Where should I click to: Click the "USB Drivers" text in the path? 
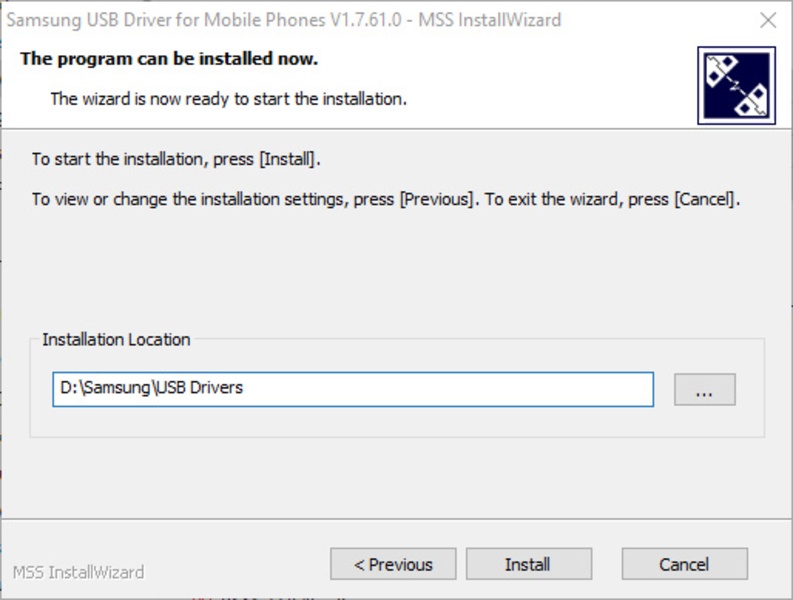coord(201,388)
